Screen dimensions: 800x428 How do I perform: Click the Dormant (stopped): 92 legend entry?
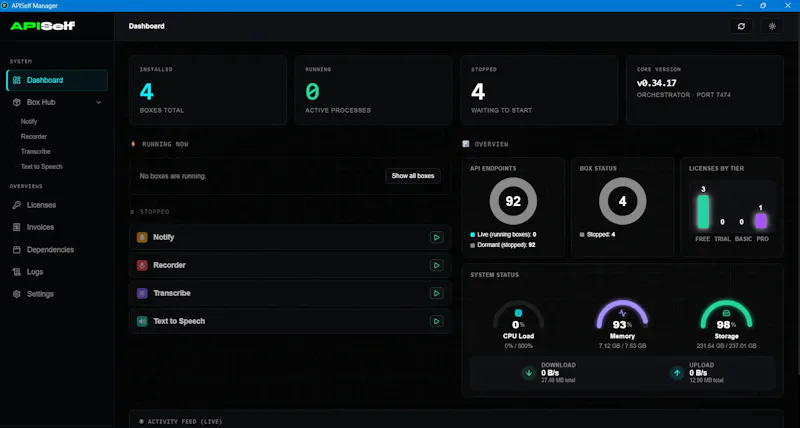pos(503,245)
